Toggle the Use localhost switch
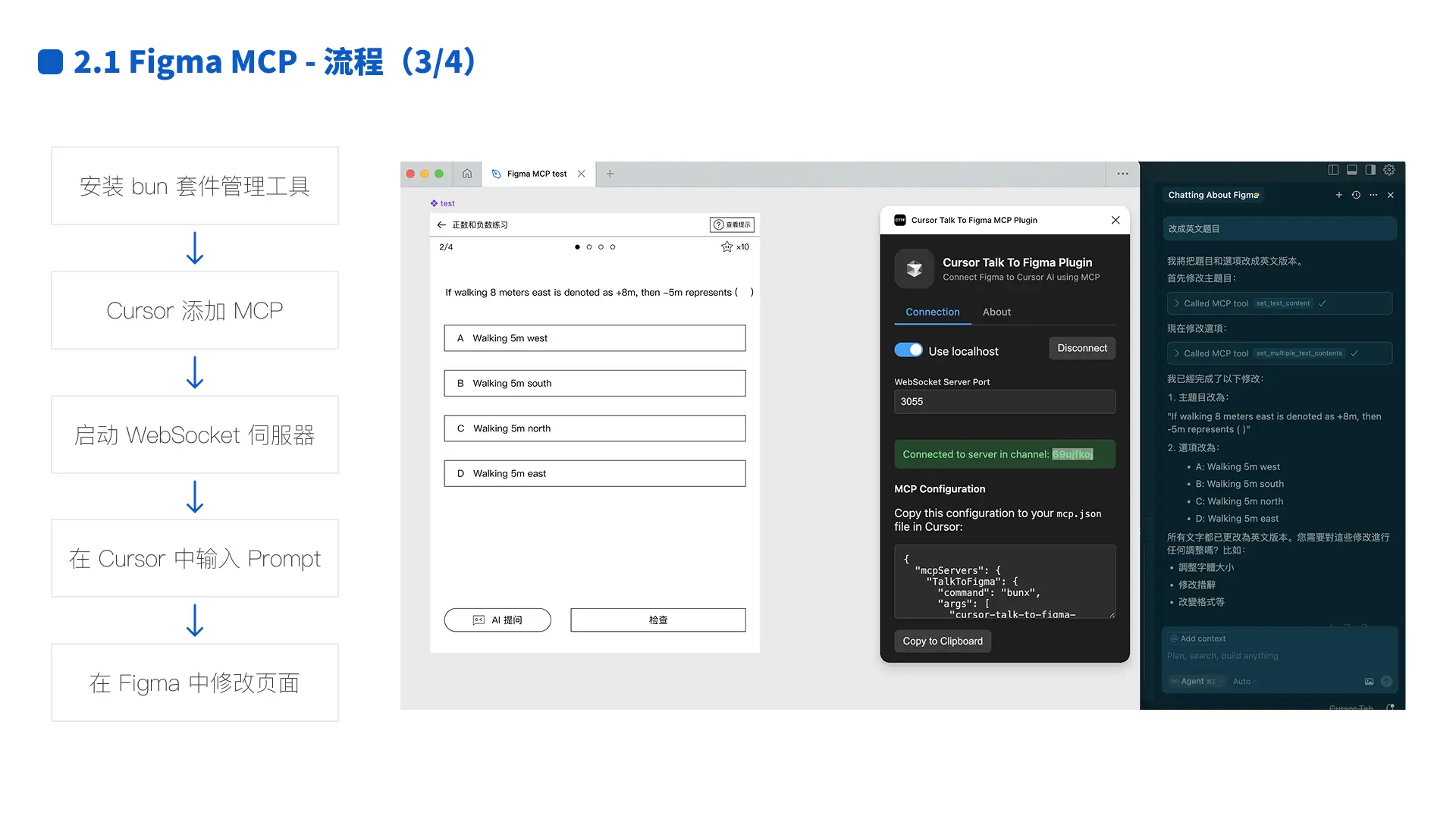 pyautogui.click(x=908, y=350)
